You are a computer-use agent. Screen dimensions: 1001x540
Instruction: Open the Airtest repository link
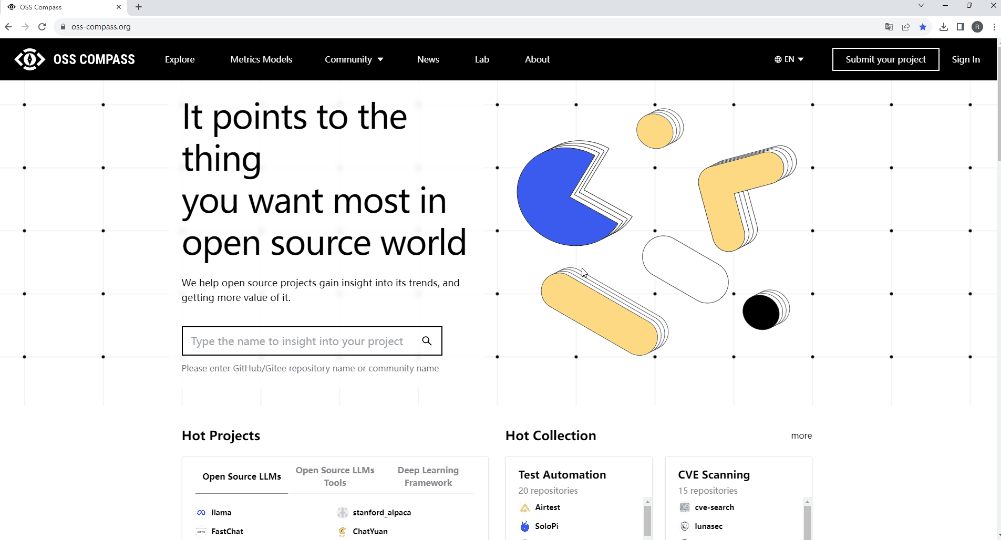pos(547,507)
